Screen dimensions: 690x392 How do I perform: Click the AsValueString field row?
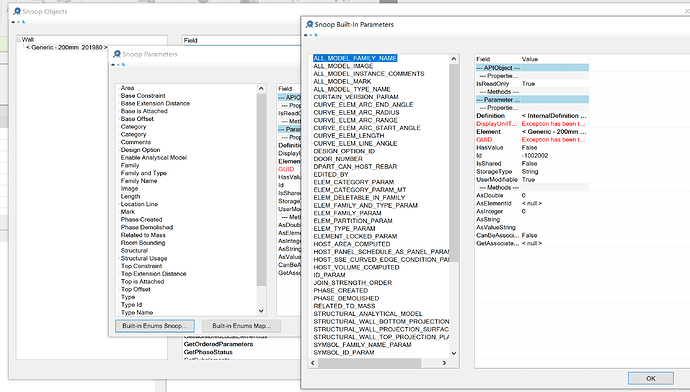532,227
